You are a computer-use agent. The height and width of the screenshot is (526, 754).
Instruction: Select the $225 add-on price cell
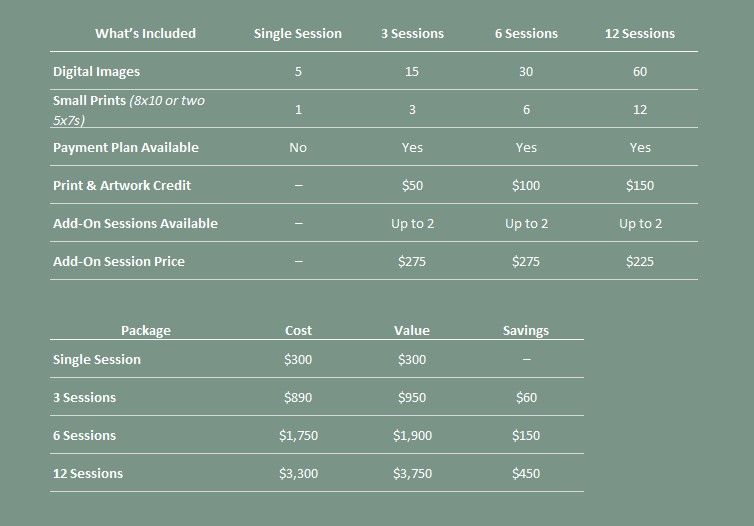(x=640, y=262)
